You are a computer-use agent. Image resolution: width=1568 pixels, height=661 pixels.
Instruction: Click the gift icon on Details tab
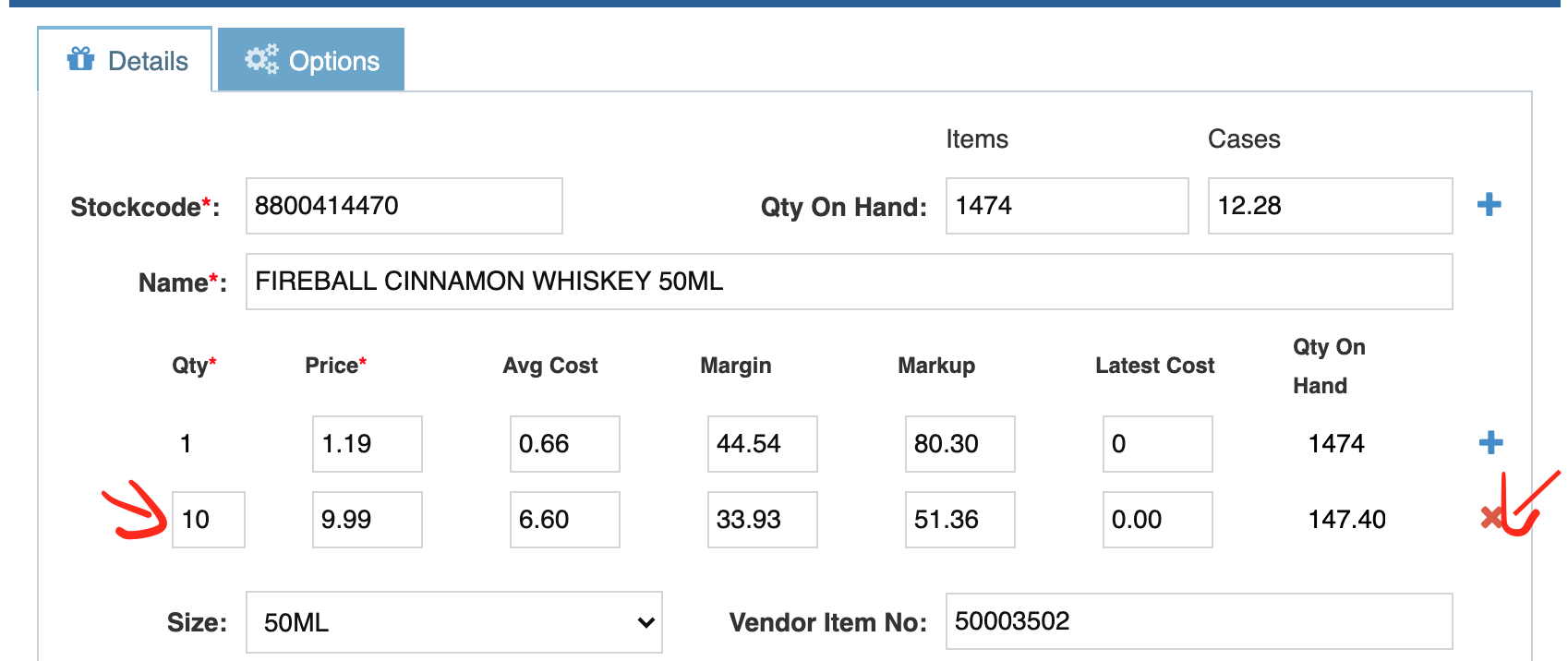coord(81,59)
